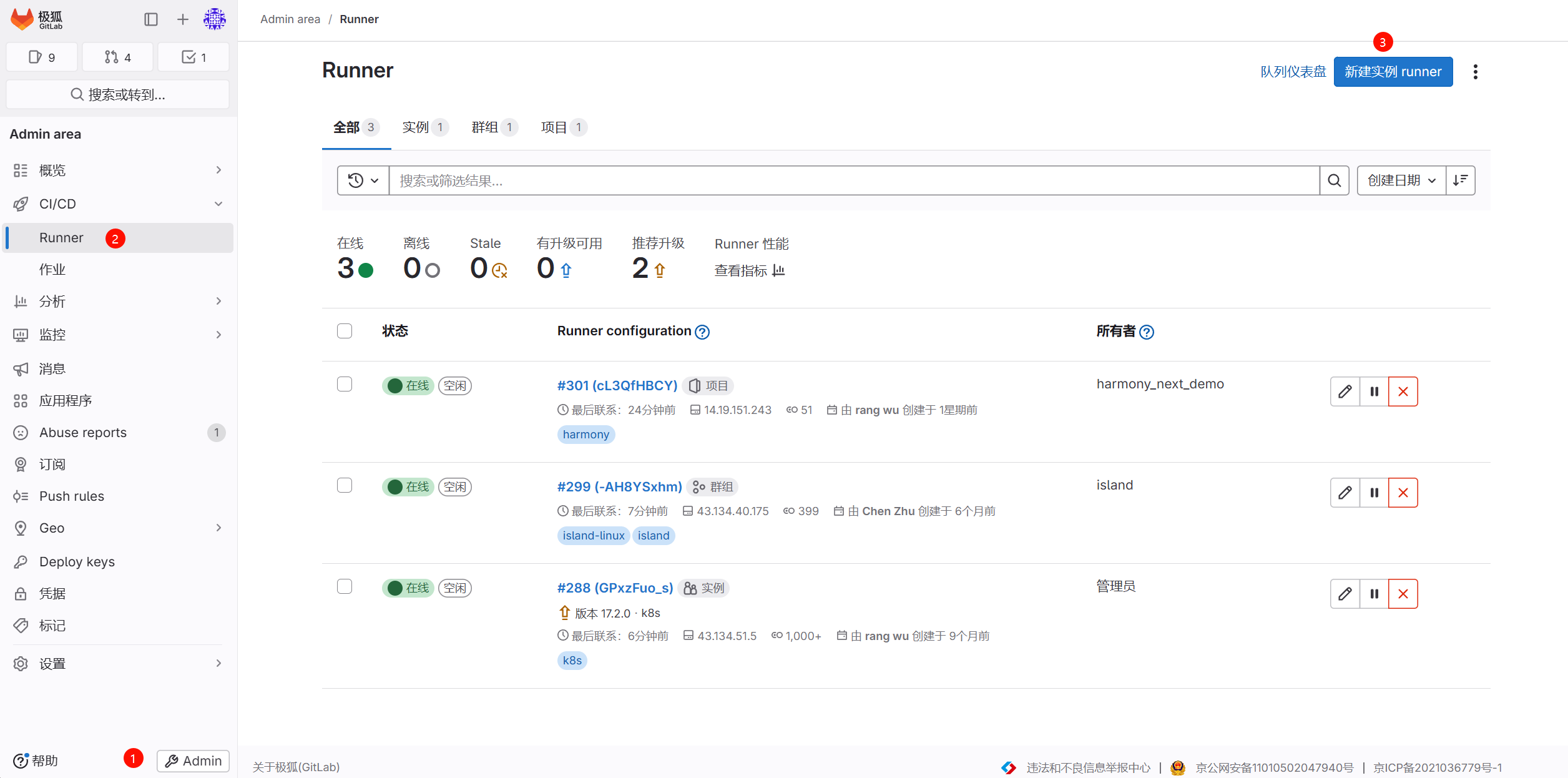Open the 队列仪表盘 link
The image size is (1568, 778).
(x=1292, y=71)
